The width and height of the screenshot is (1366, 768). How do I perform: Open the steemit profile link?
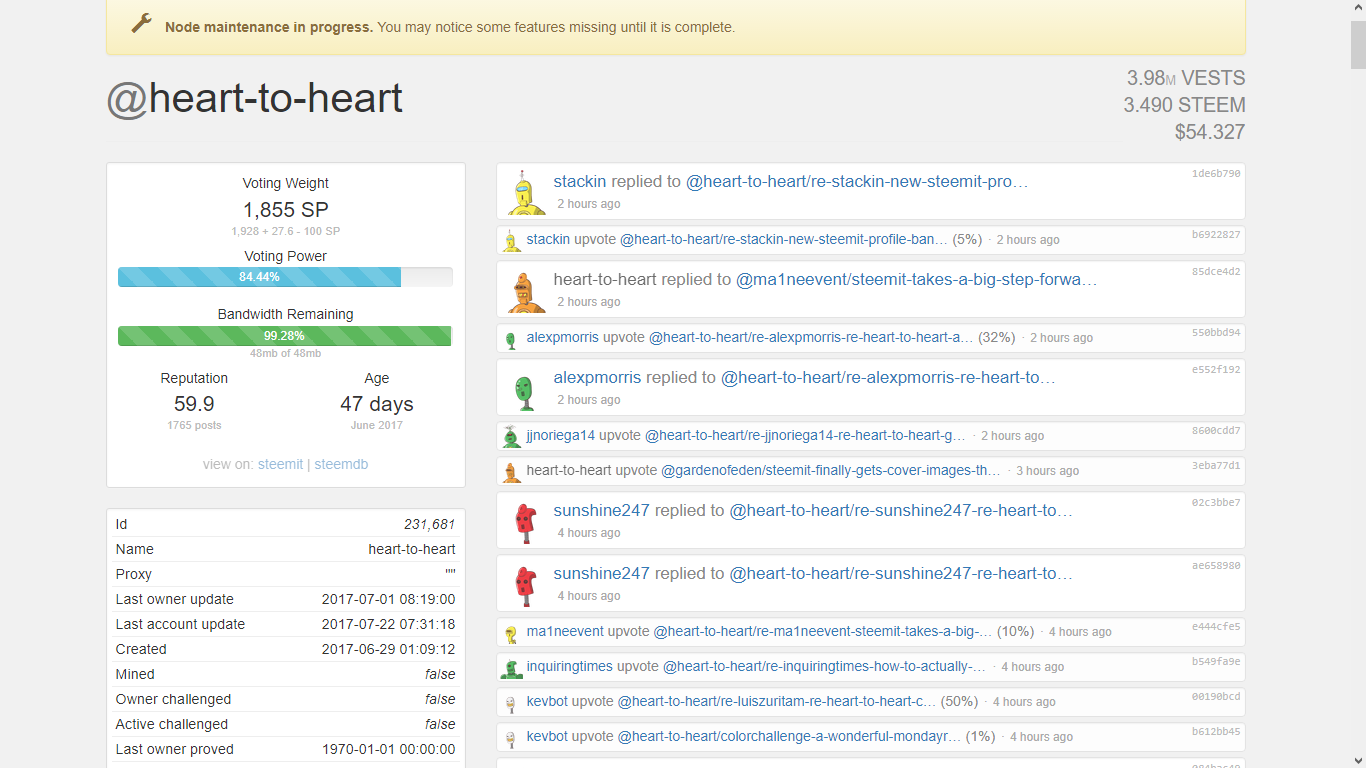coord(280,464)
